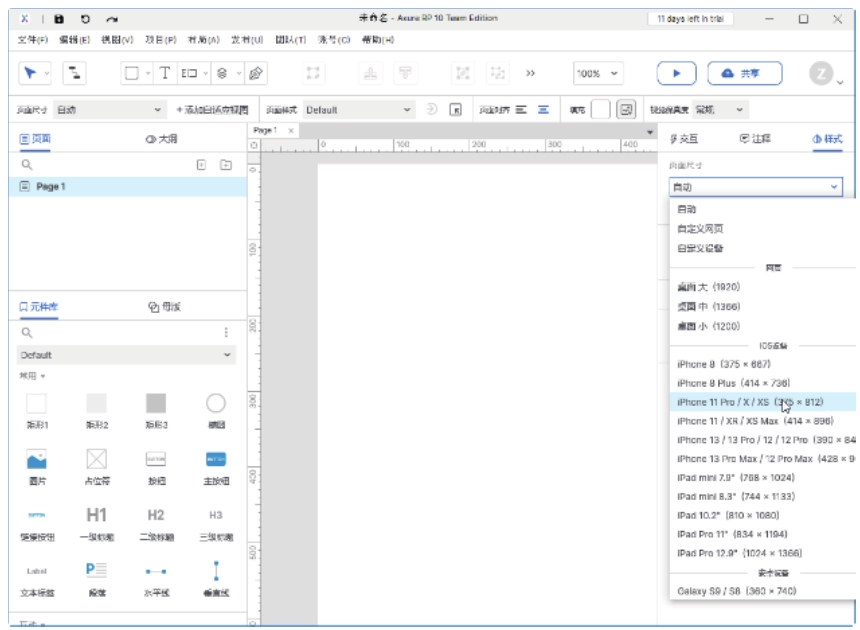
Task: Select the Text (T) insert tool
Action: point(165,73)
